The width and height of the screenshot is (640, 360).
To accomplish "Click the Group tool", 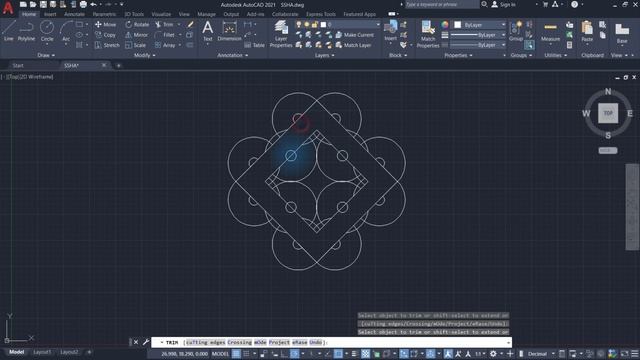I will click(516, 31).
